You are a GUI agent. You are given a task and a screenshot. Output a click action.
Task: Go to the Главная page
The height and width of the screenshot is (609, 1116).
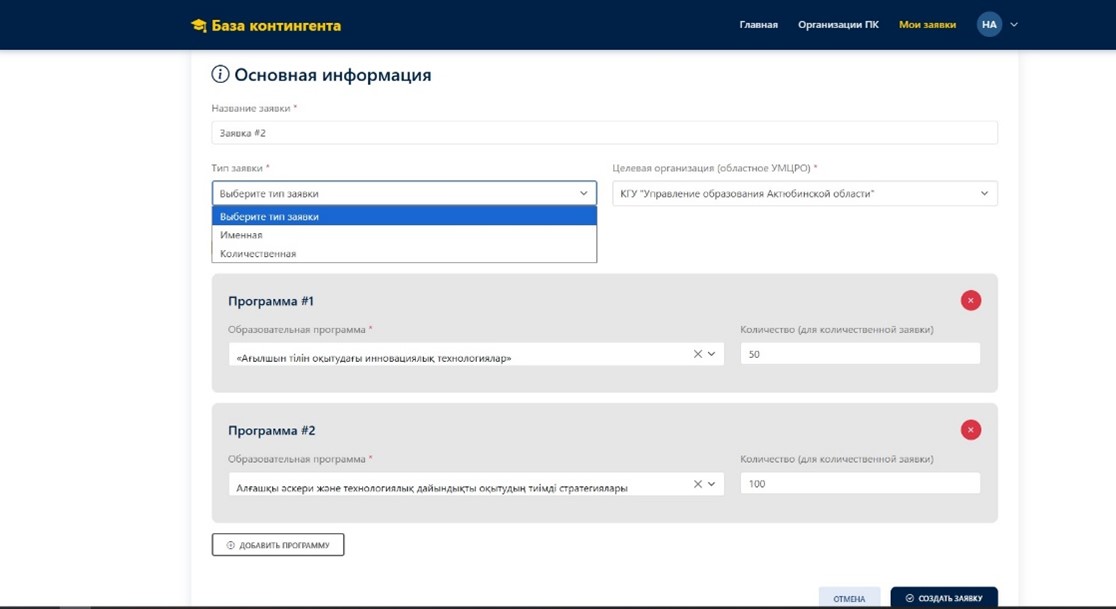[758, 25]
